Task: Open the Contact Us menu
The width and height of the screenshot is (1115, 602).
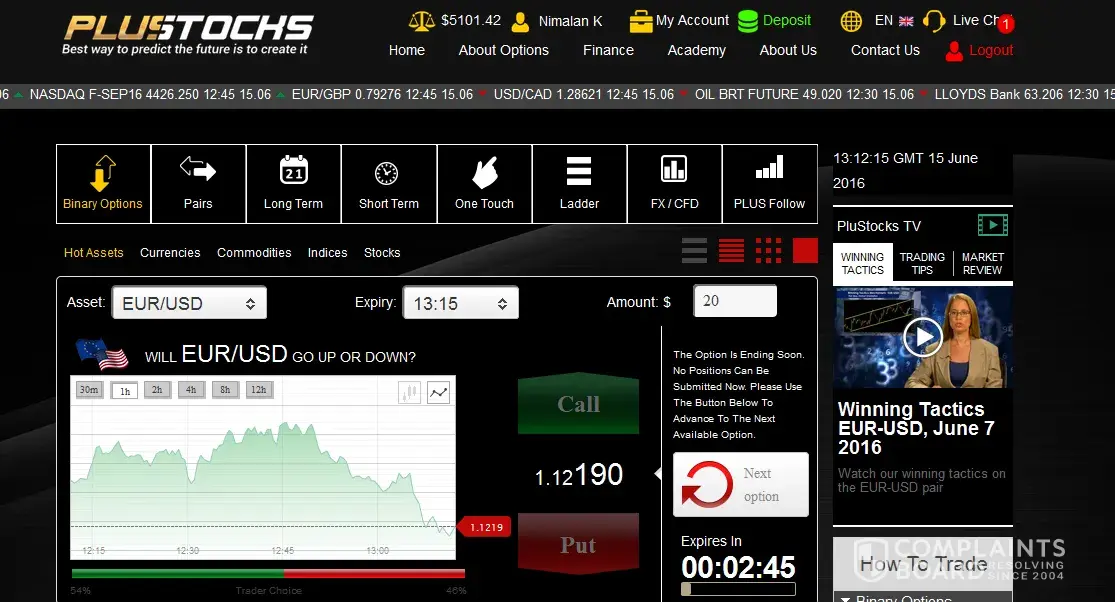Action: pyautogui.click(x=885, y=50)
